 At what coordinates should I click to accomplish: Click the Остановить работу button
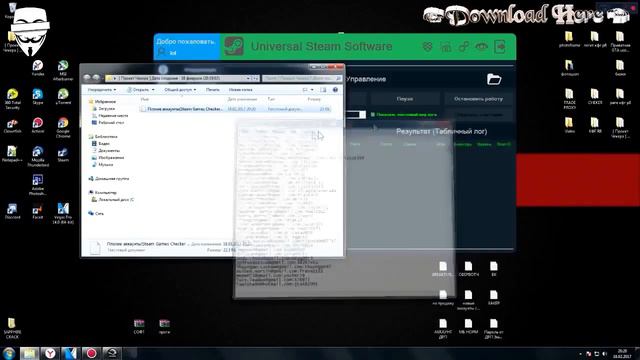pyautogui.click(x=478, y=99)
